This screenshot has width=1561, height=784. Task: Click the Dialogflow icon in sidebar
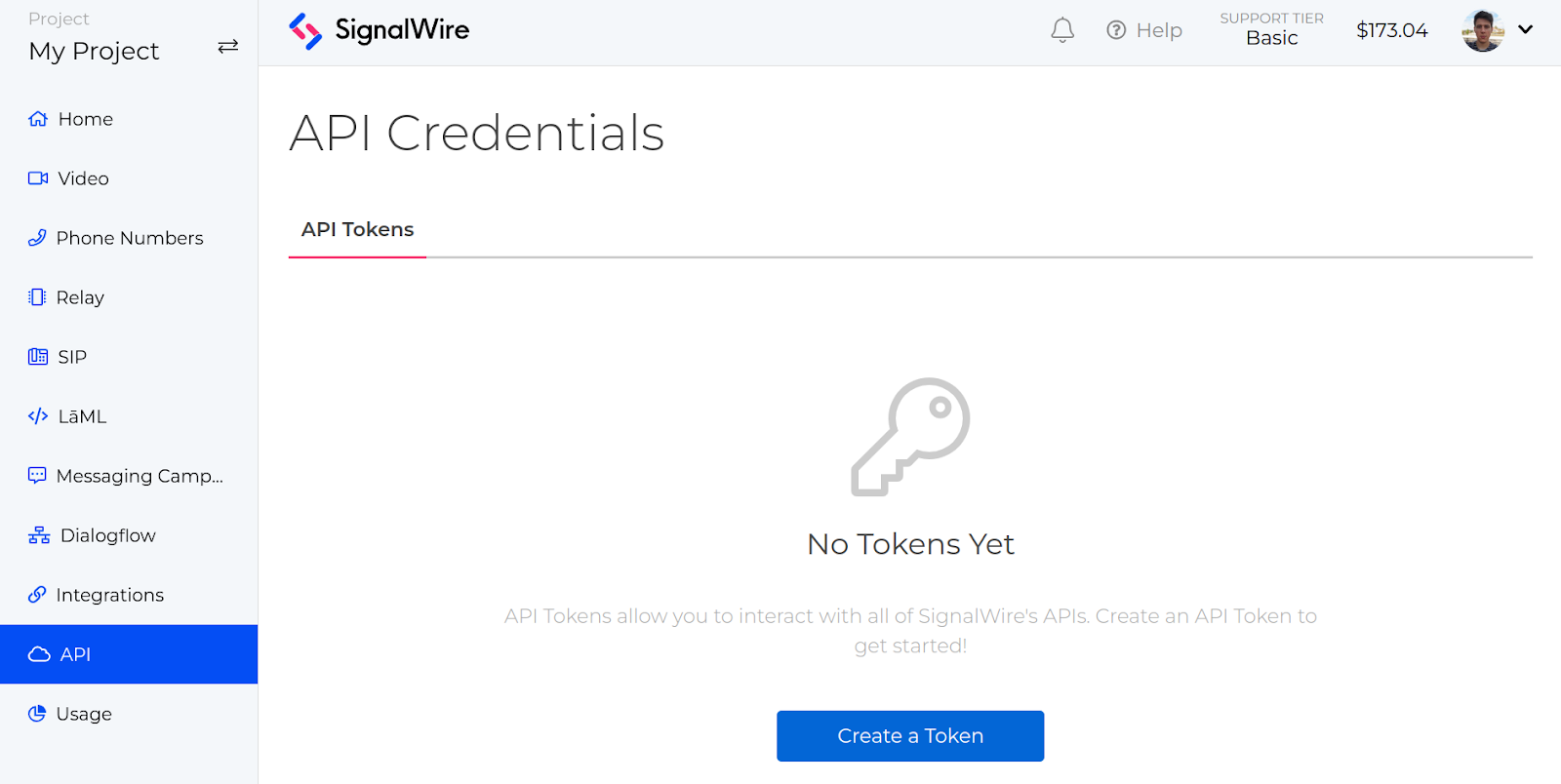(x=39, y=535)
